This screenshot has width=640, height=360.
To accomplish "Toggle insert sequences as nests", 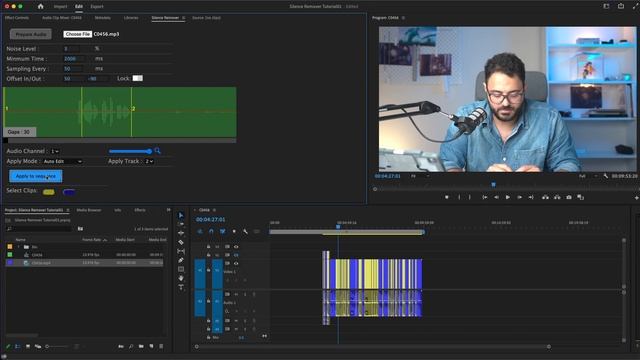I will (x=200, y=231).
